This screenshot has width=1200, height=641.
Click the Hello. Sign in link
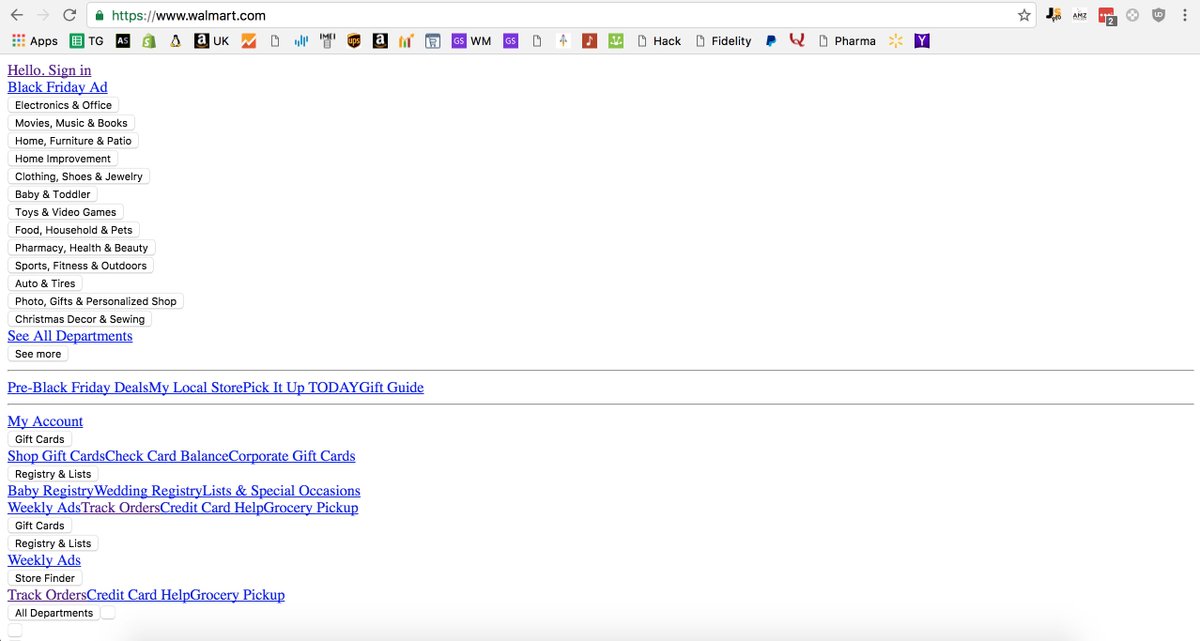click(x=49, y=70)
